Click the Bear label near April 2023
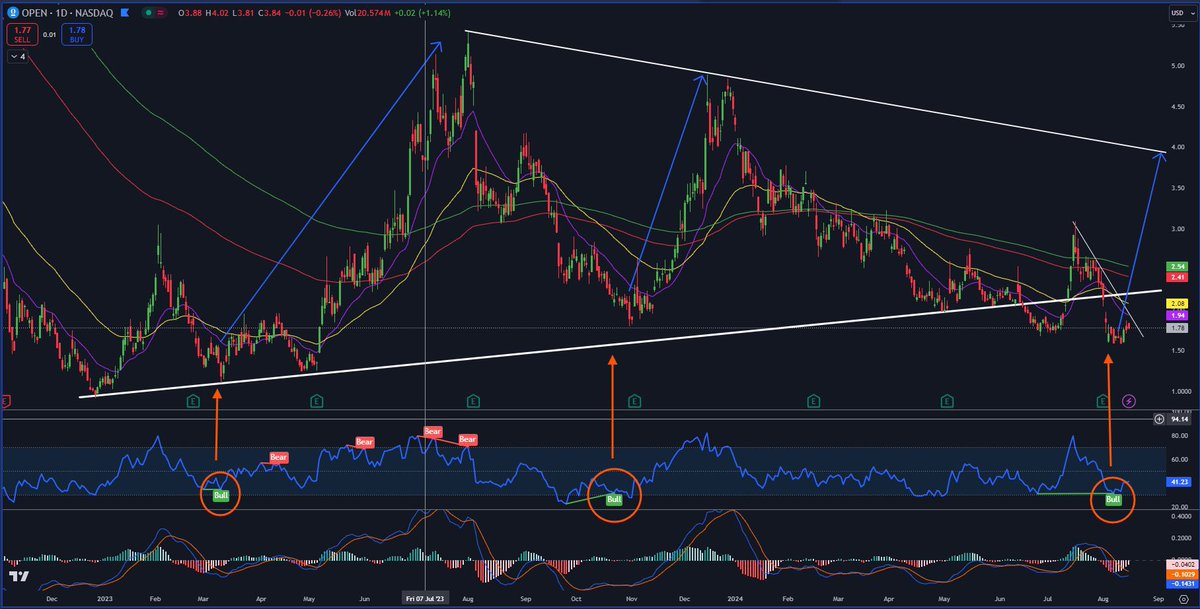This screenshot has width=1200, height=609. tap(278, 457)
